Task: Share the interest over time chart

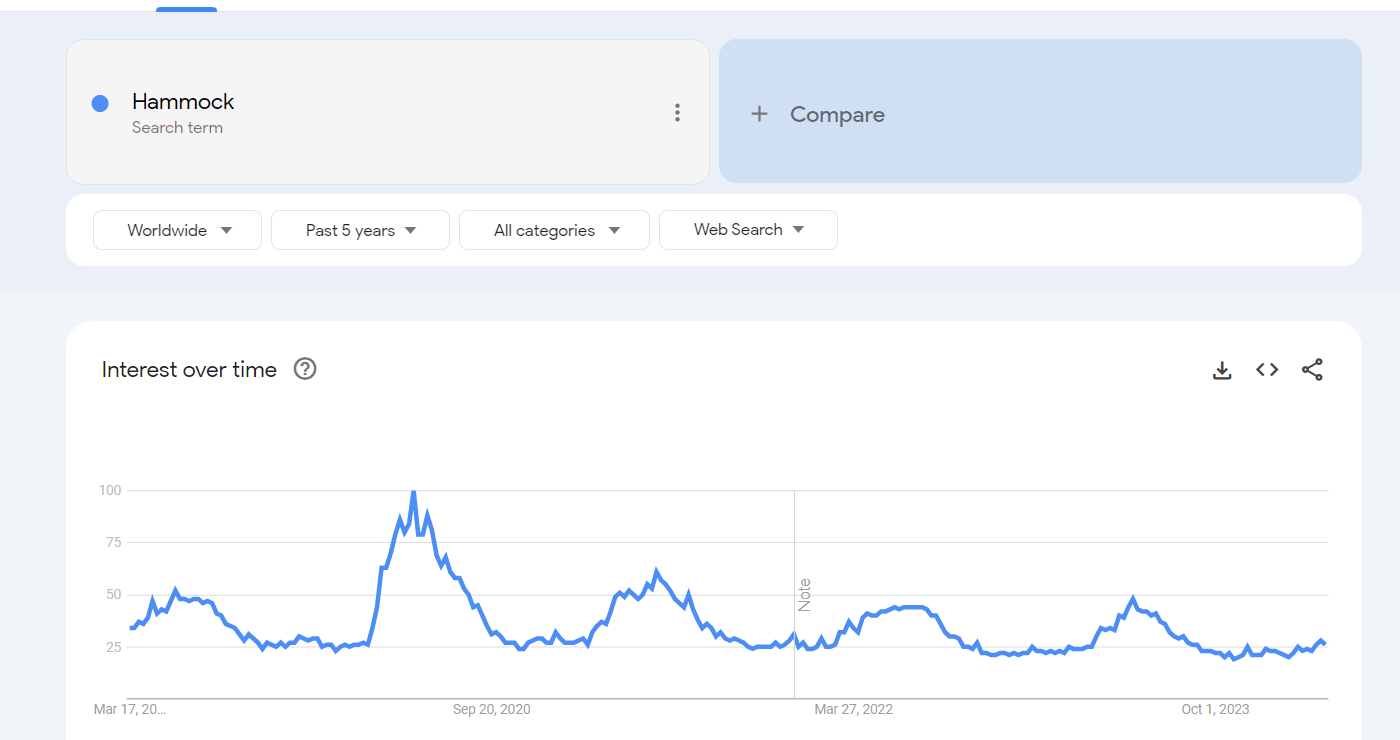Action: click(x=1312, y=370)
